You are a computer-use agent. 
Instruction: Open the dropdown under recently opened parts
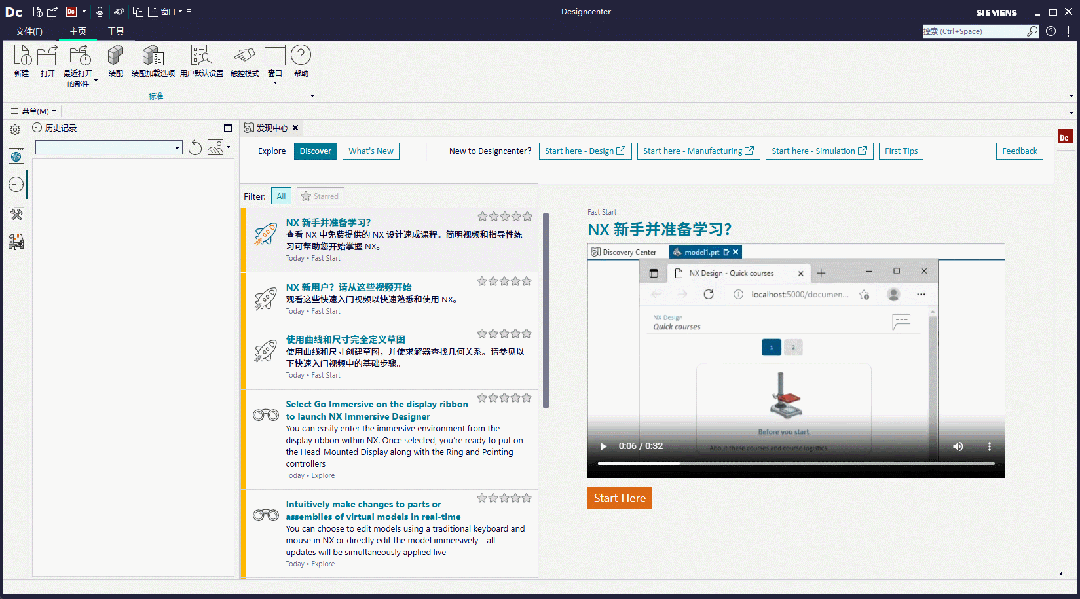96,81
